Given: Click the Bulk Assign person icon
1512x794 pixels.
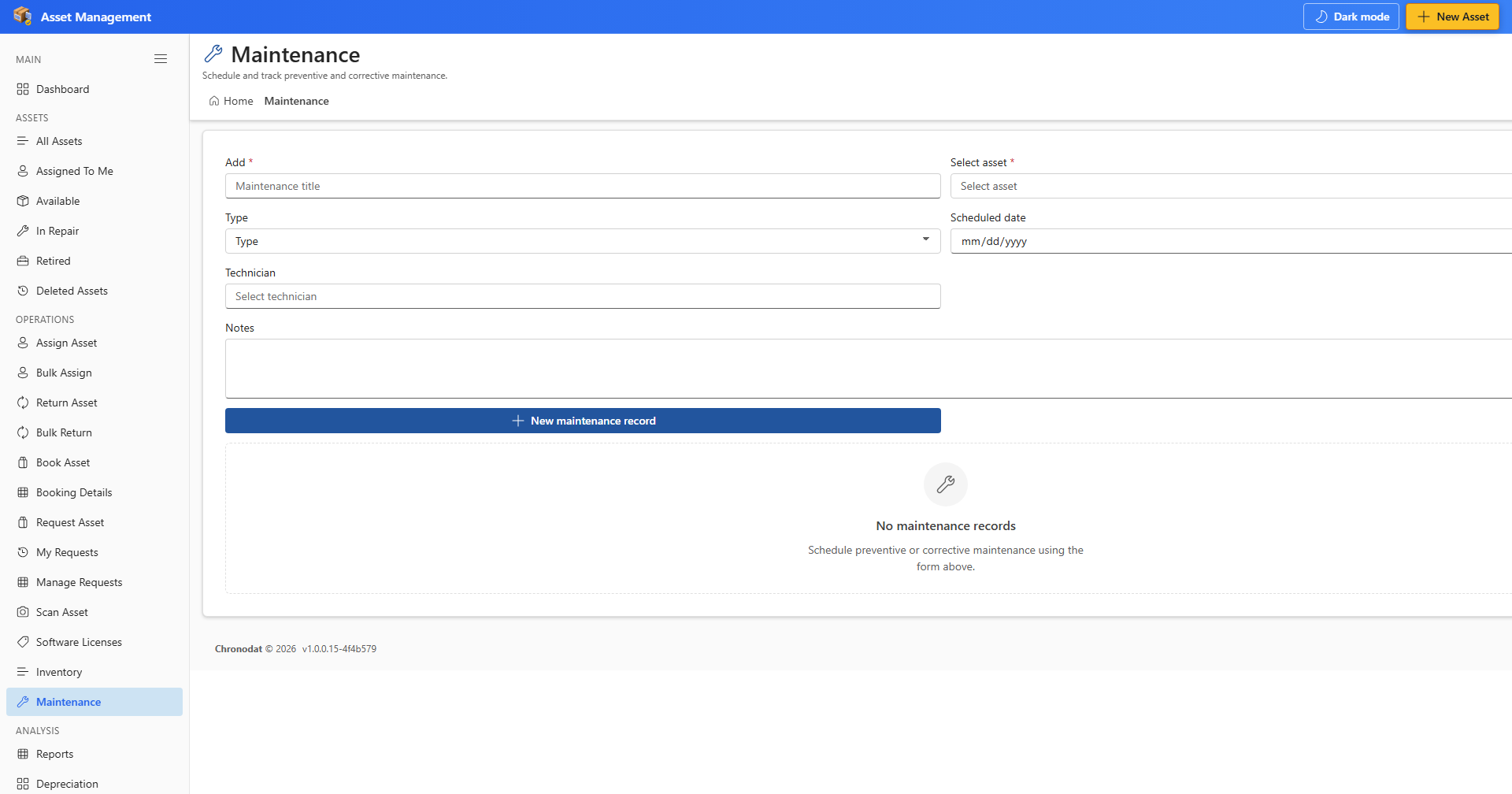Looking at the screenshot, I should (23, 373).
